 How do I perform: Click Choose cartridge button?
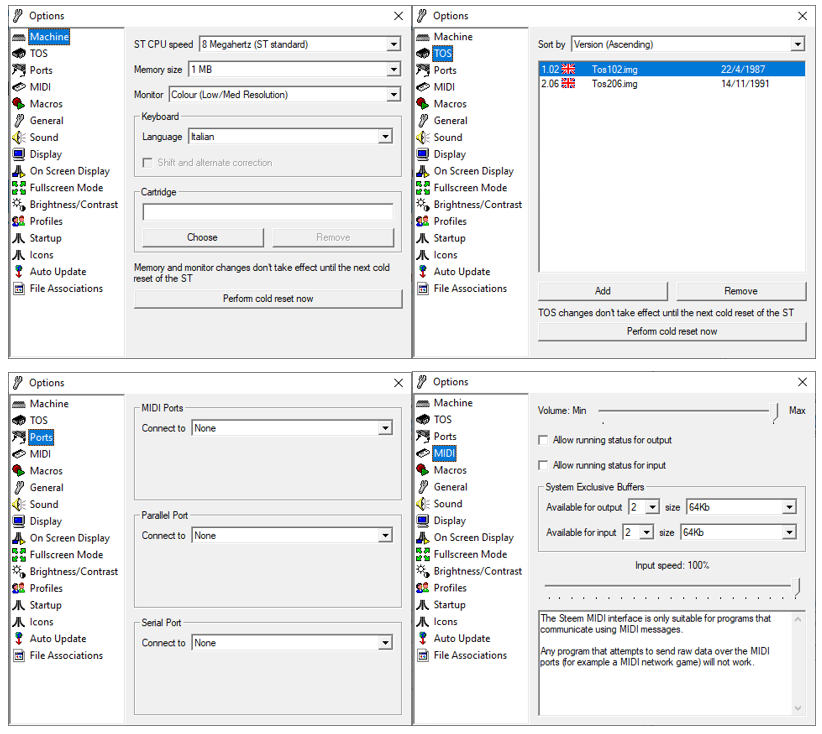[x=202, y=238]
